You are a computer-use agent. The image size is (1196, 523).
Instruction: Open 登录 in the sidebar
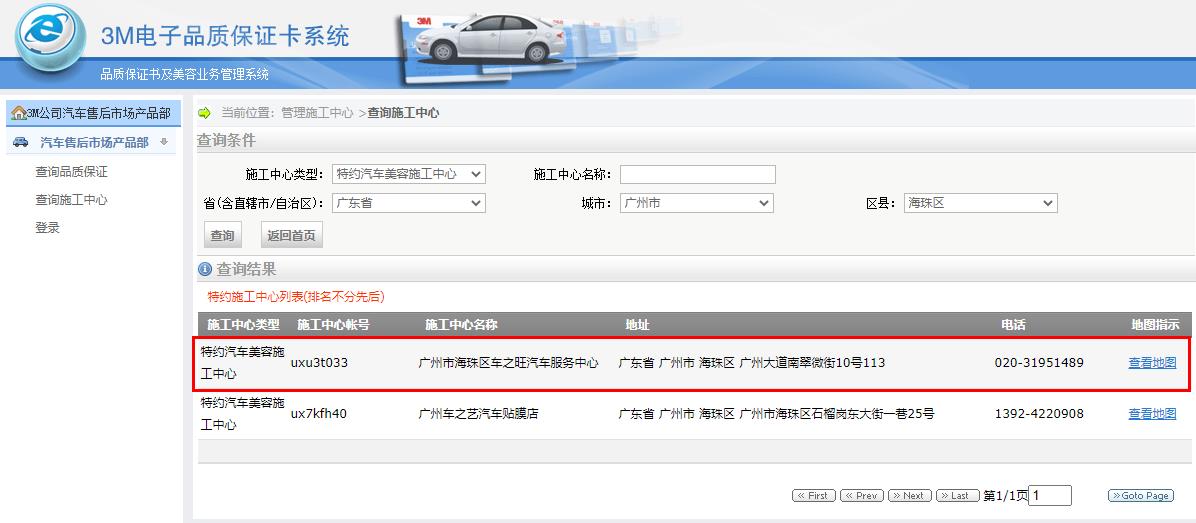coord(47,227)
